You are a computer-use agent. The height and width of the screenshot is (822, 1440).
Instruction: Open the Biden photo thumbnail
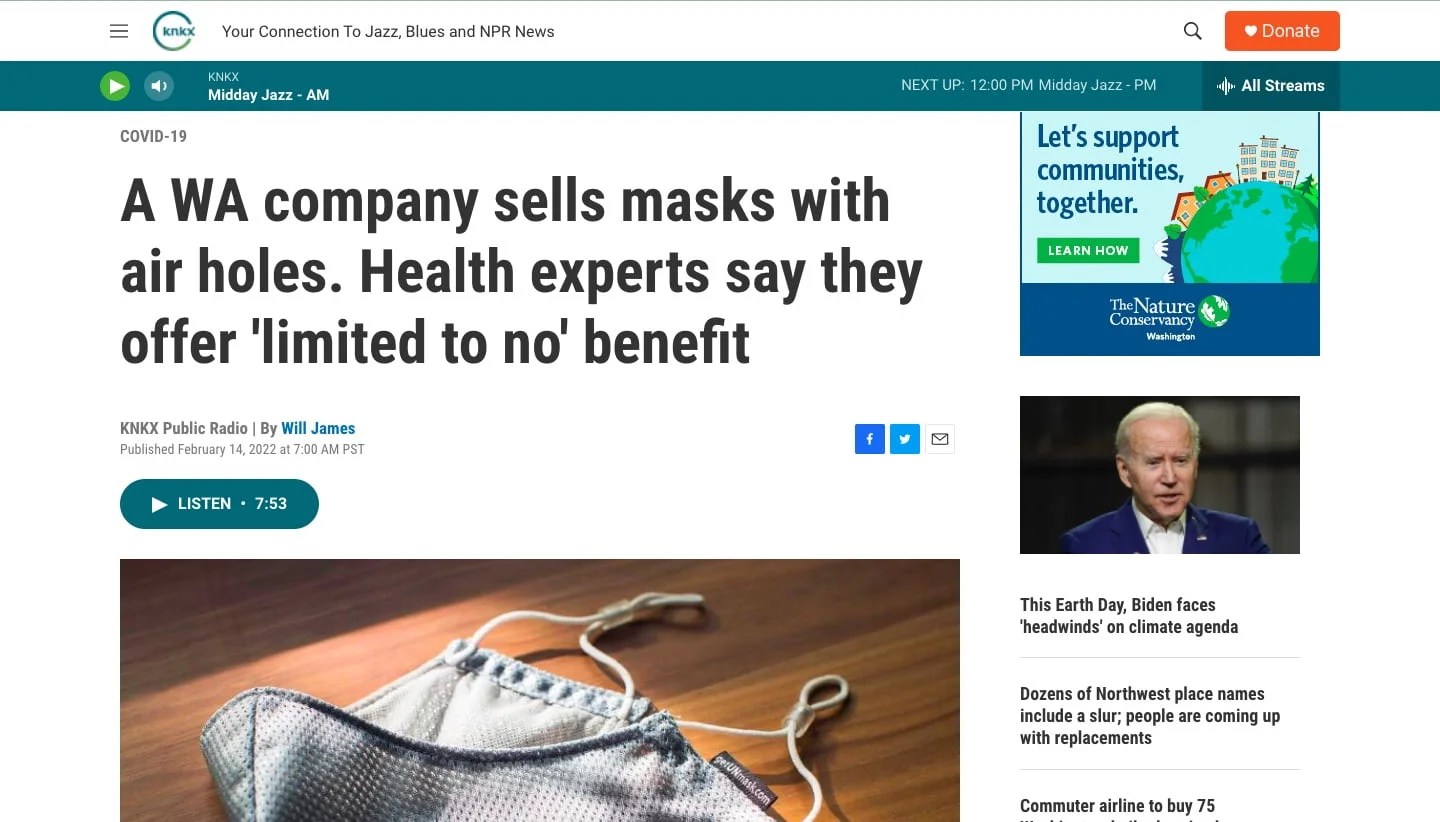coord(1160,475)
